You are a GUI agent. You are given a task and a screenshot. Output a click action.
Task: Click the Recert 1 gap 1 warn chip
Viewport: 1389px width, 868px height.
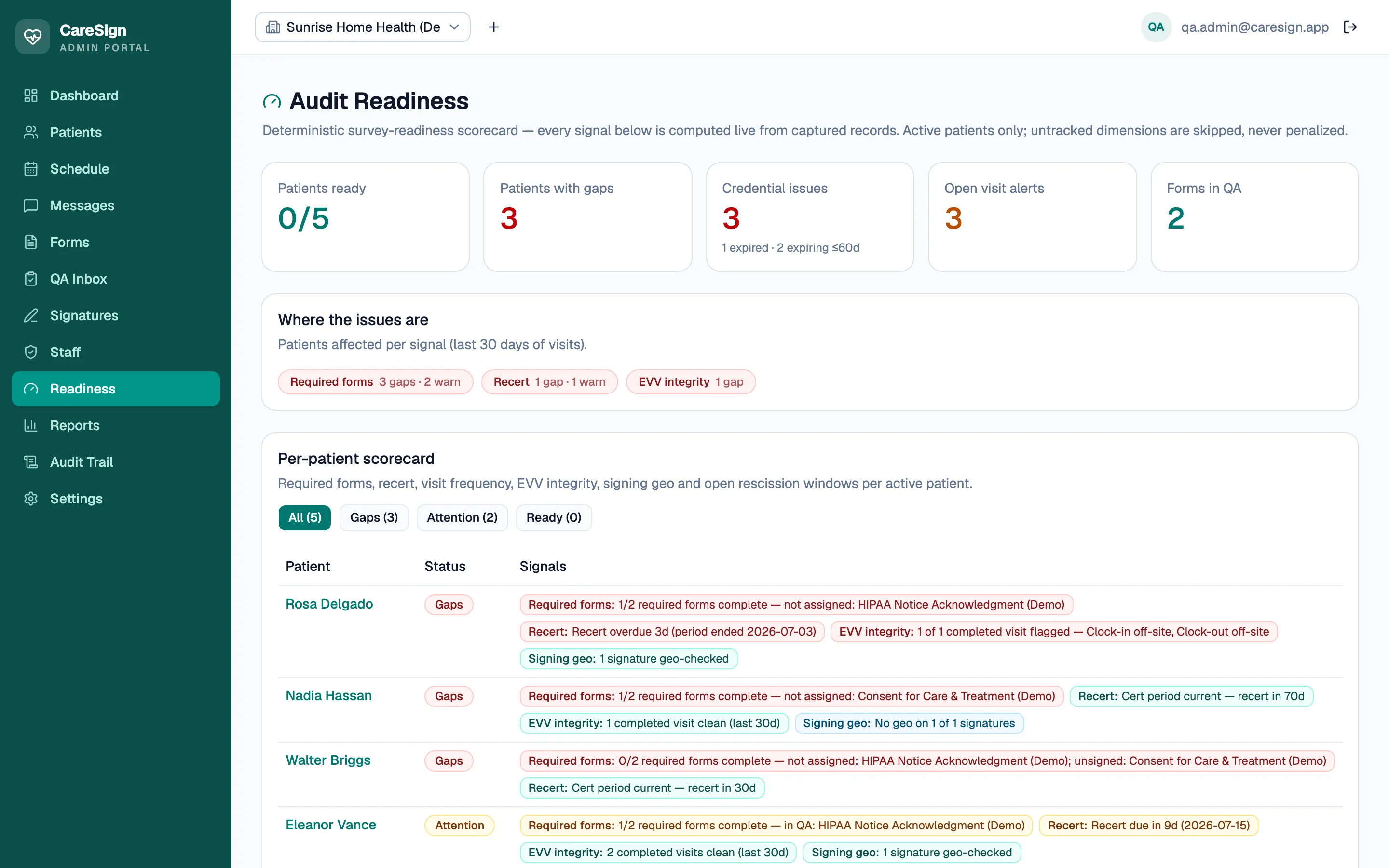pyautogui.click(x=549, y=382)
